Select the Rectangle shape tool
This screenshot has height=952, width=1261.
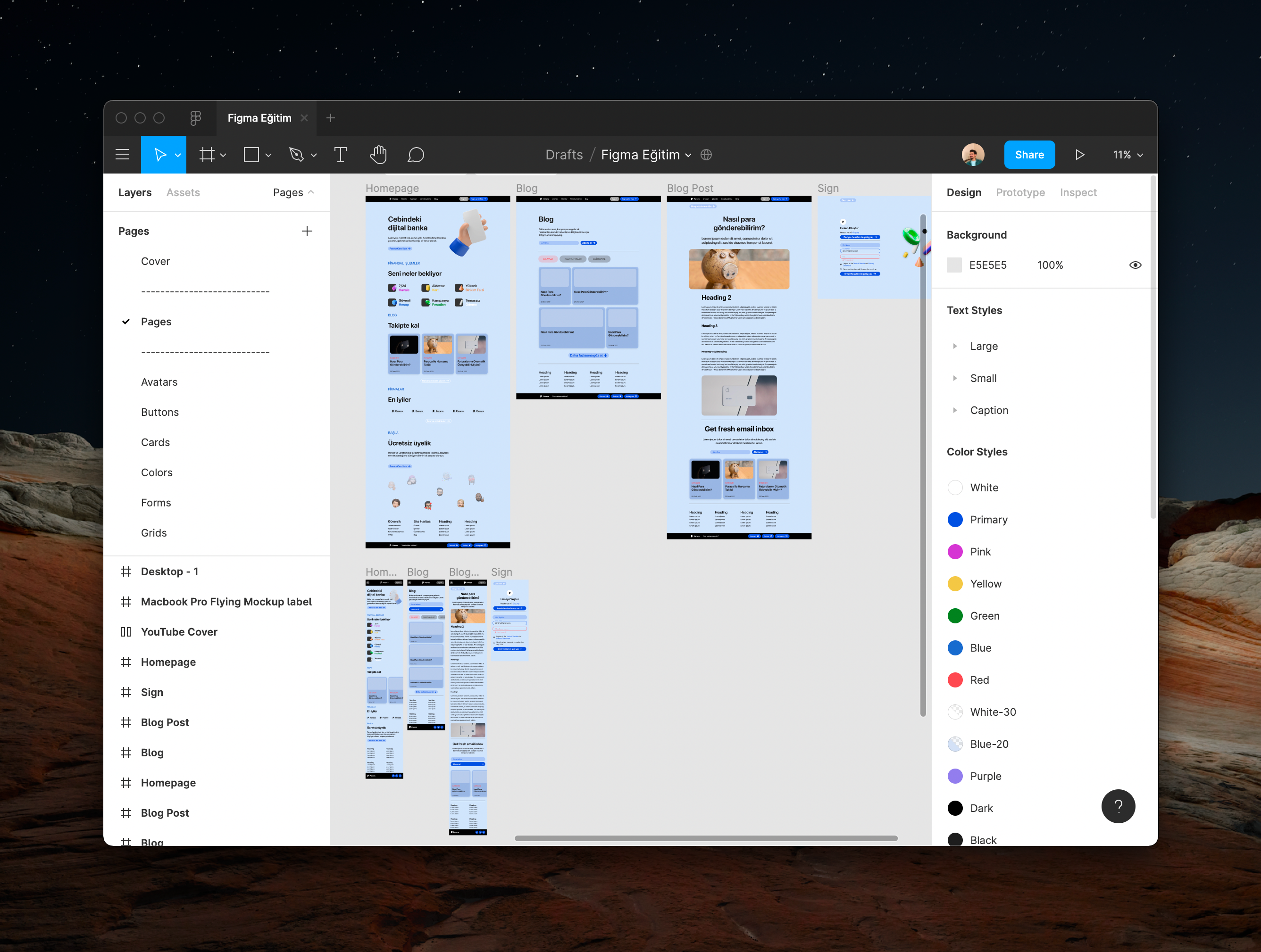[x=251, y=154]
